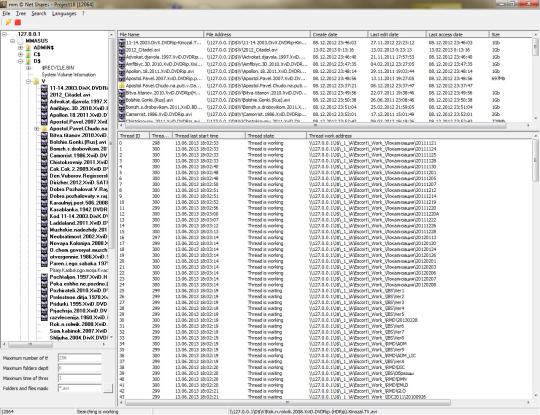Screen dimensions: 540x415
Task: Click file icon of 2012_Citadel.avi in file list
Action: click(x=122, y=50)
